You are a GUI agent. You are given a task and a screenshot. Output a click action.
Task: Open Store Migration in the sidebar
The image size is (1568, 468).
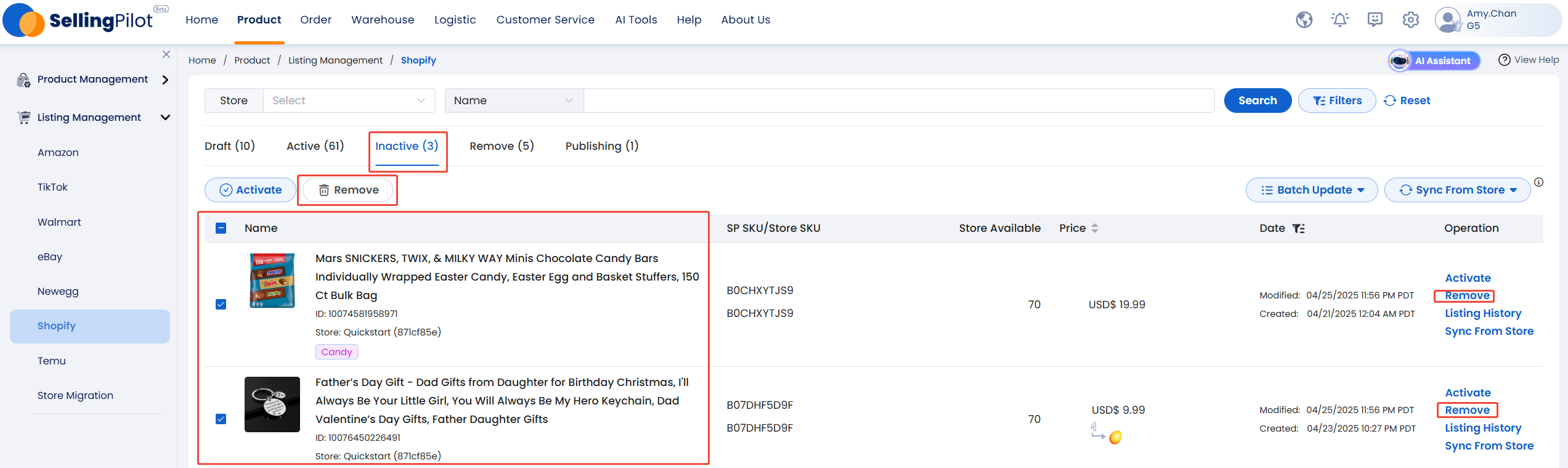pos(75,395)
